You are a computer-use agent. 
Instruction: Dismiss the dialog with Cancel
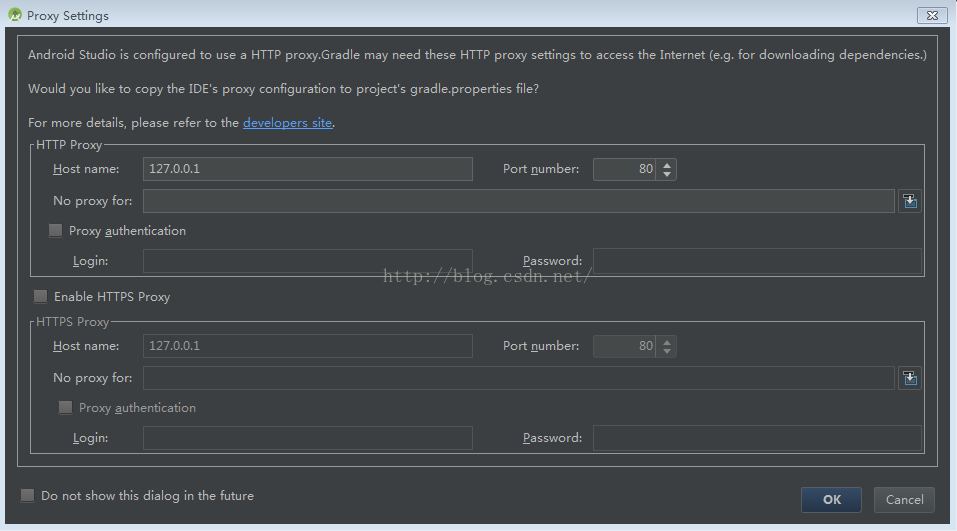click(904, 499)
